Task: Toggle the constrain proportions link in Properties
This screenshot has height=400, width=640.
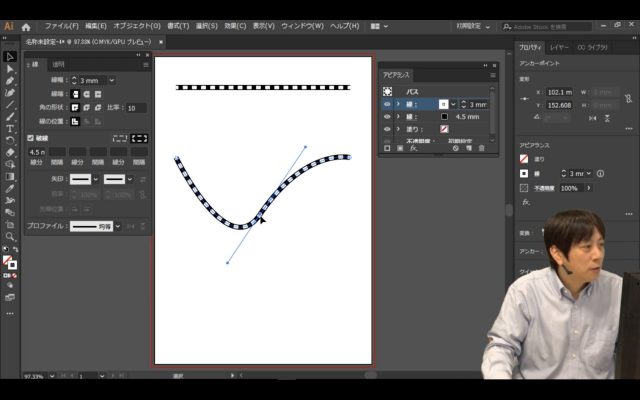Action: (x=628, y=98)
